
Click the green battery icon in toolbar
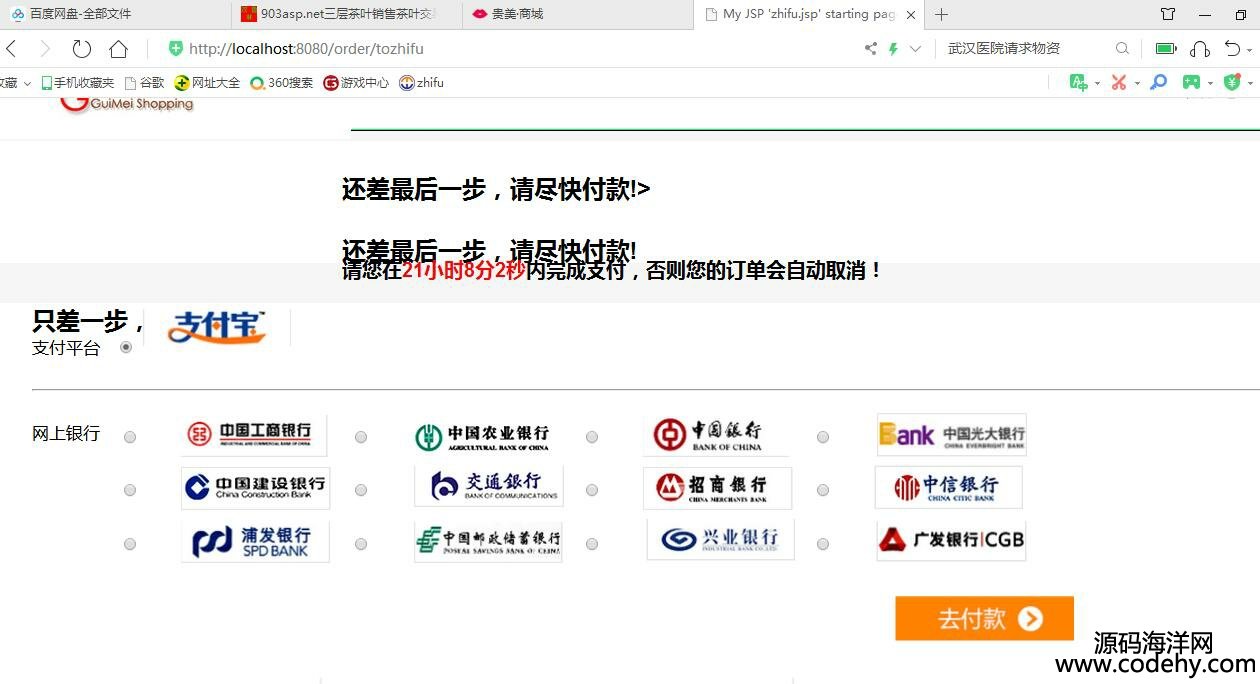(1166, 48)
